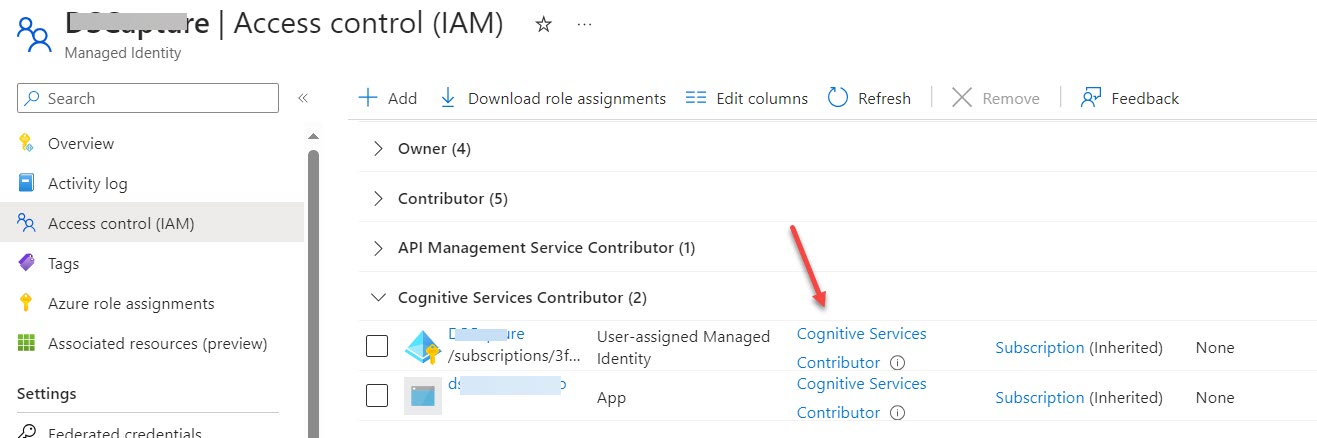Click the download arrow icon

point(448,98)
